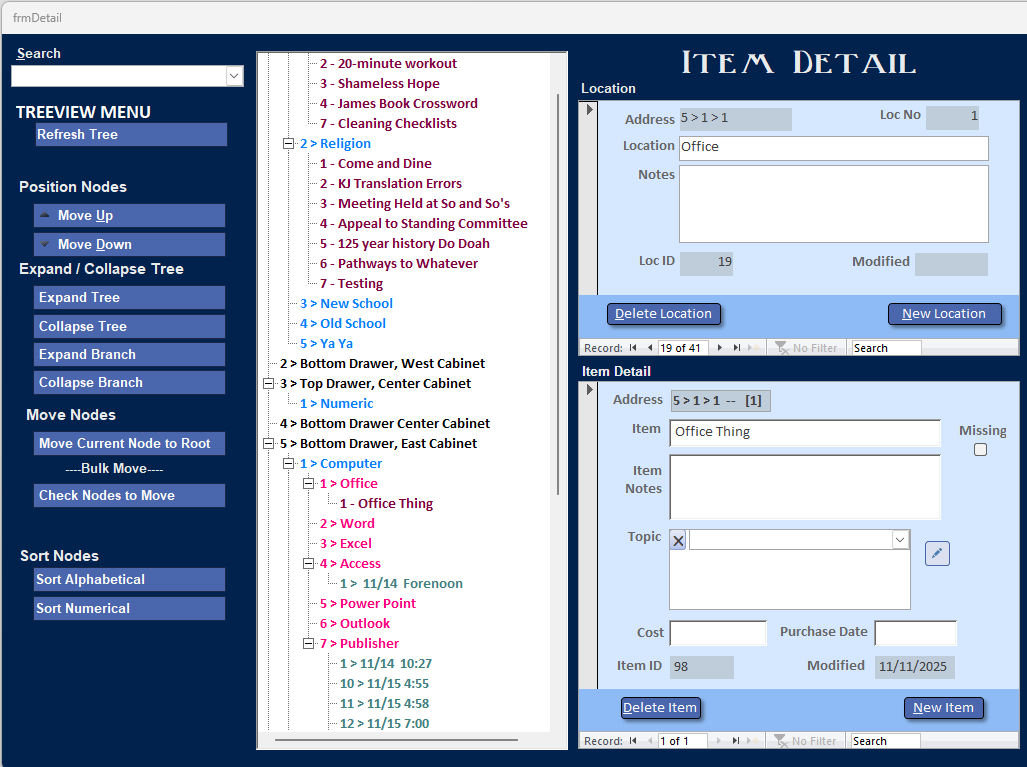This screenshot has width=1027, height=767.
Task: Click the Move Down button
Action: pos(129,244)
